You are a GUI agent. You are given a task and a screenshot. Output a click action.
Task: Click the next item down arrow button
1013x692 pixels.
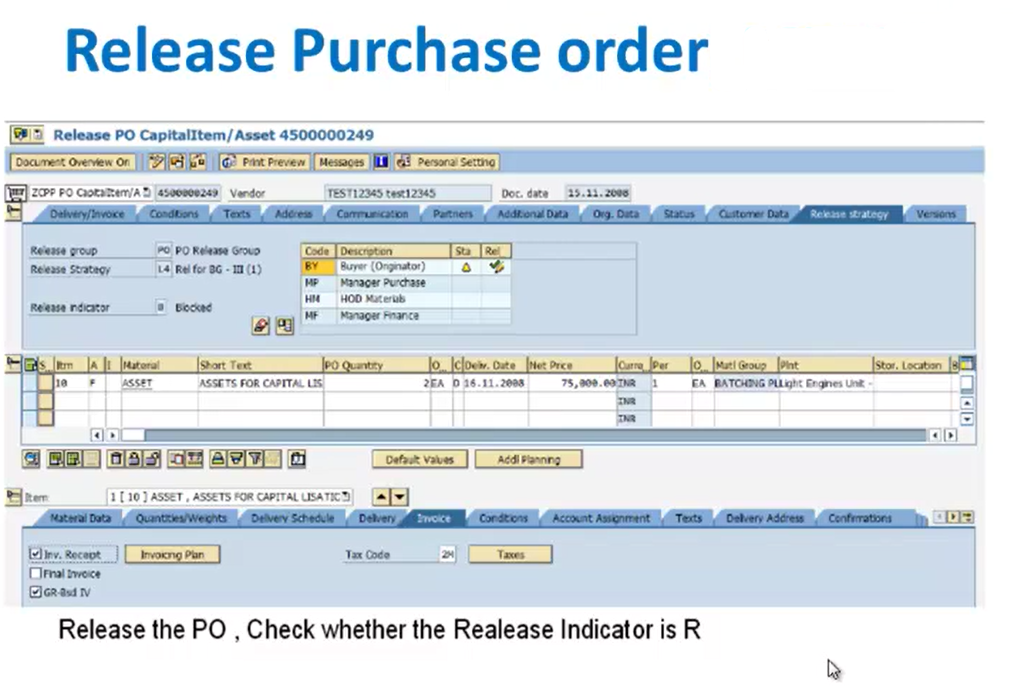(400, 497)
